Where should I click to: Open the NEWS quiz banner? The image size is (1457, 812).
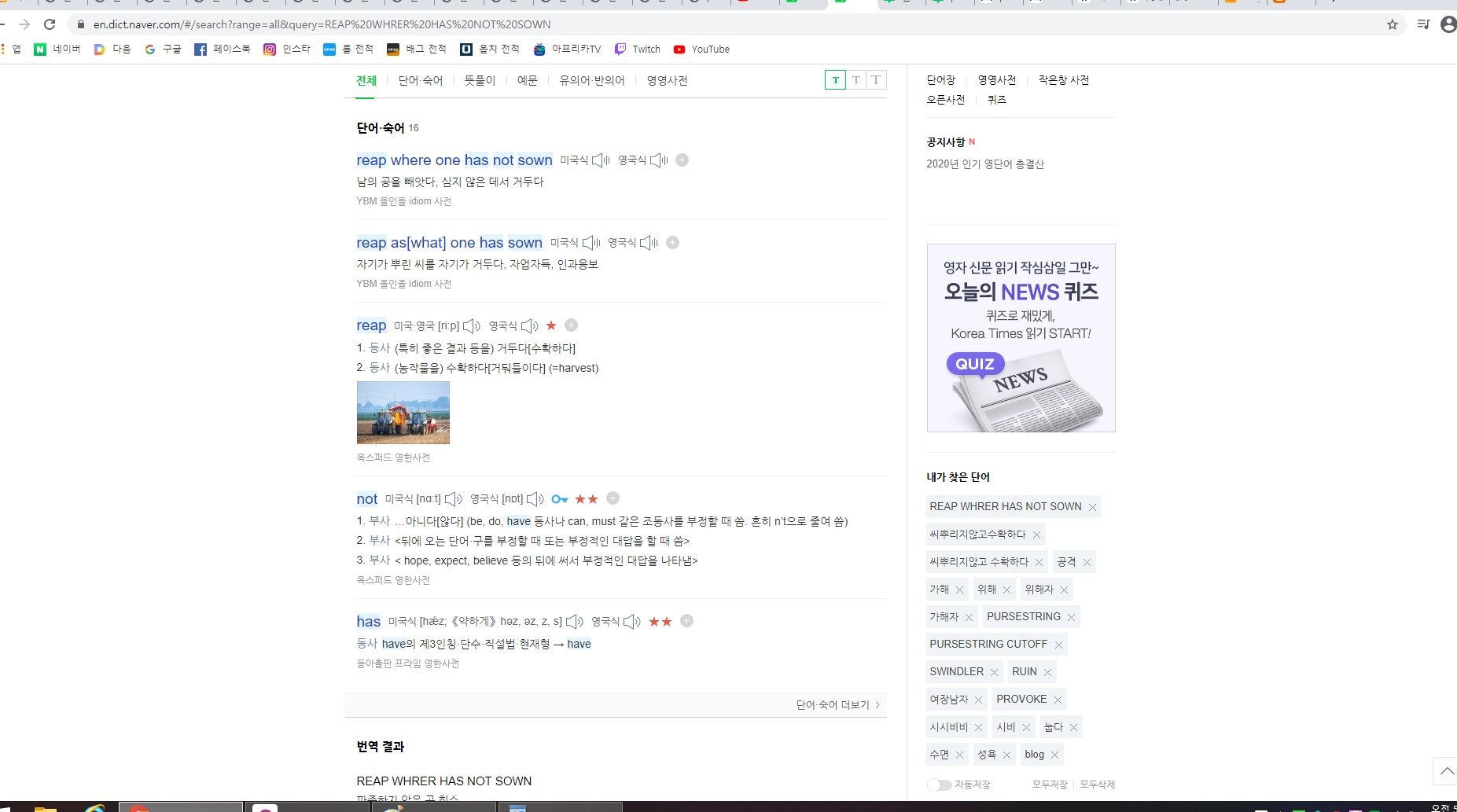1021,338
